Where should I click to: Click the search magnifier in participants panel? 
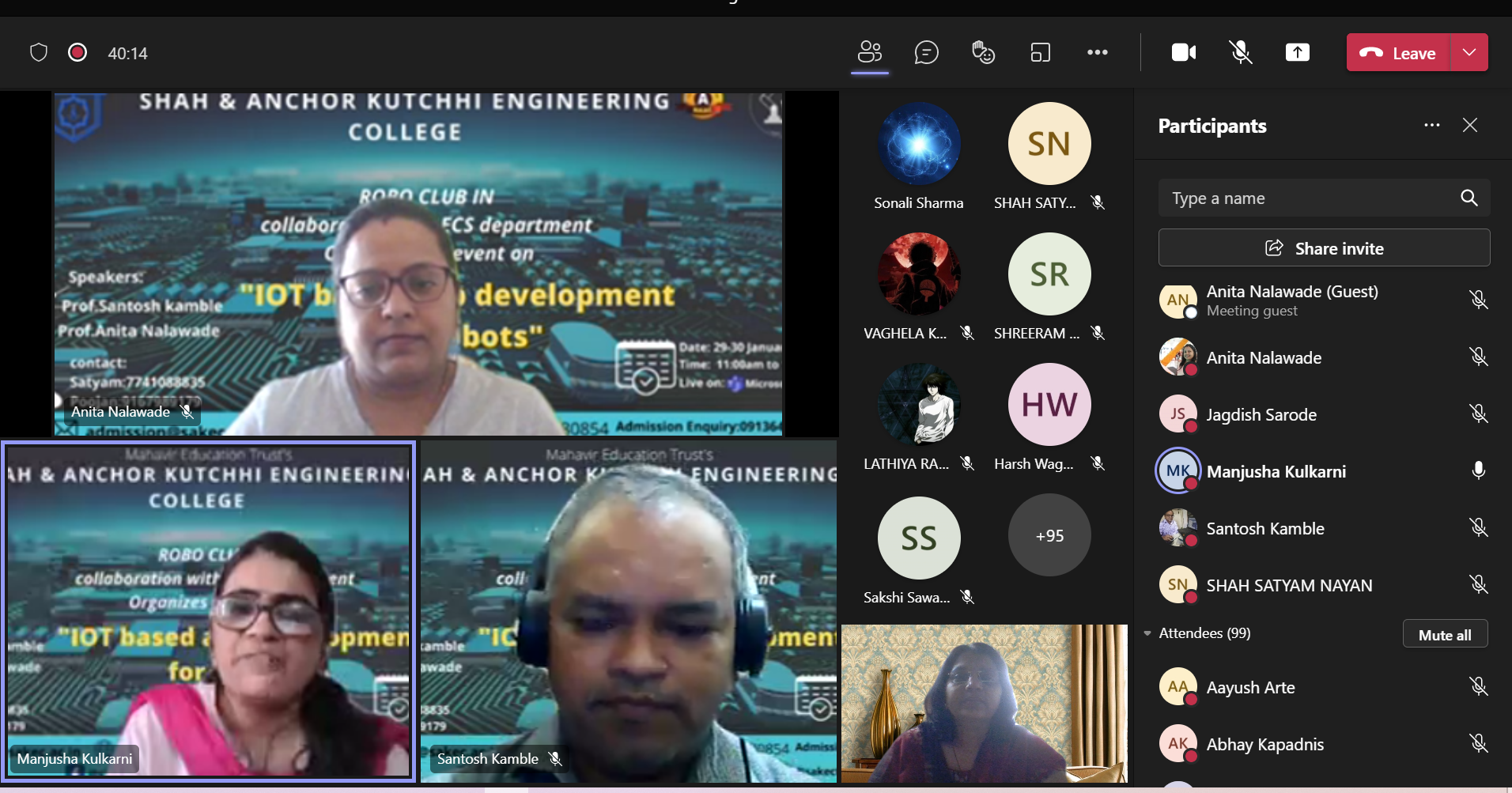[1469, 198]
